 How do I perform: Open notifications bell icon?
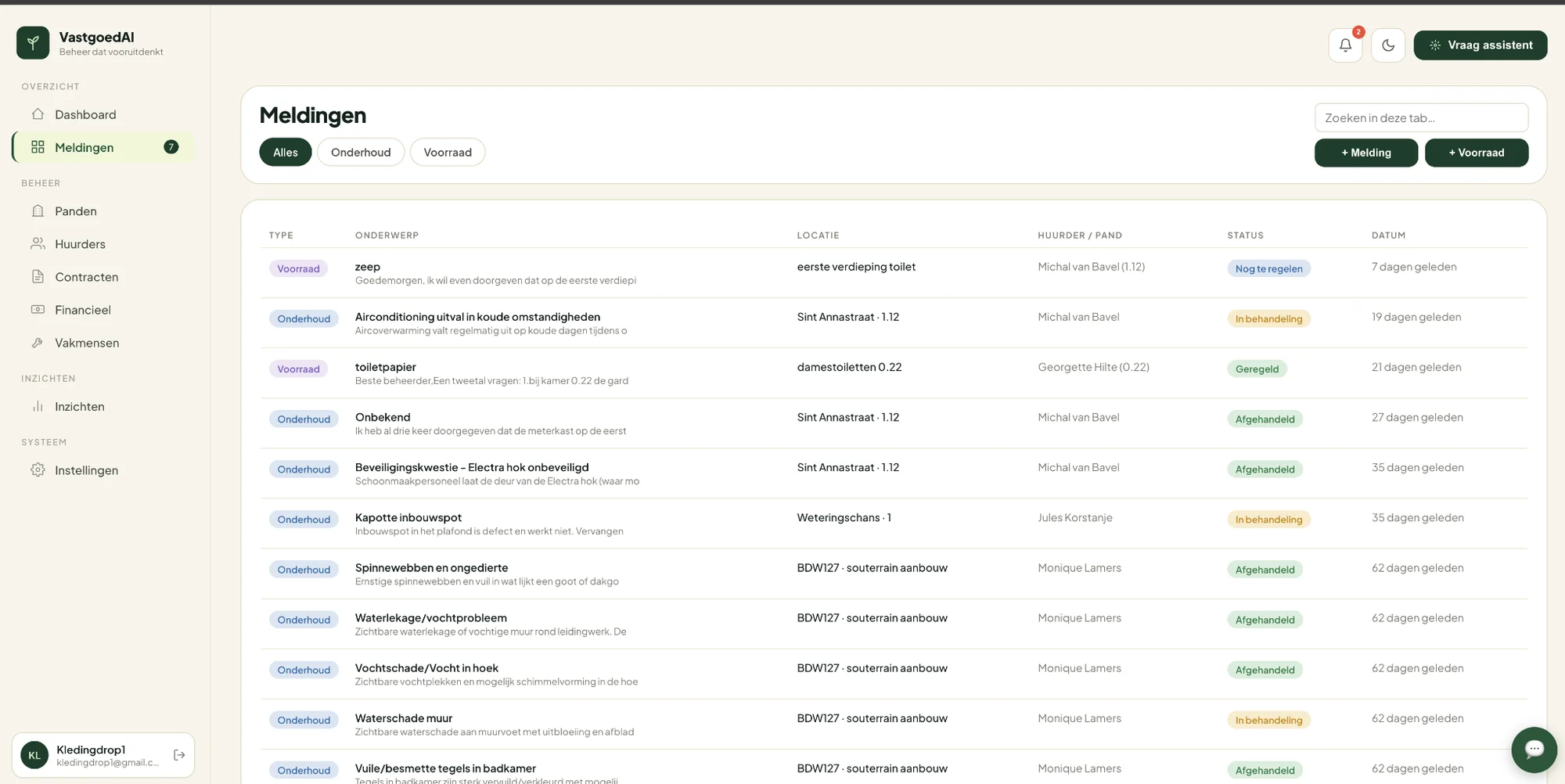click(1345, 45)
